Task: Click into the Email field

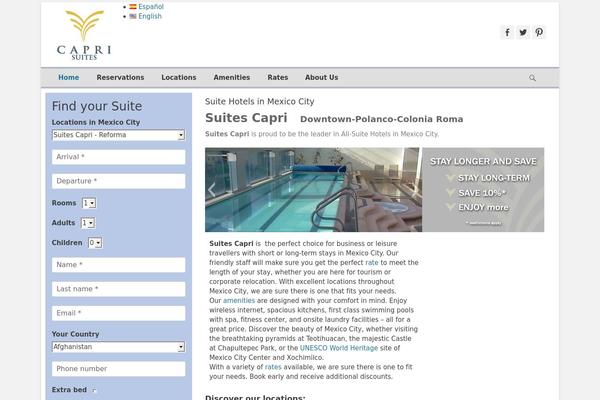Action: coord(119,313)
